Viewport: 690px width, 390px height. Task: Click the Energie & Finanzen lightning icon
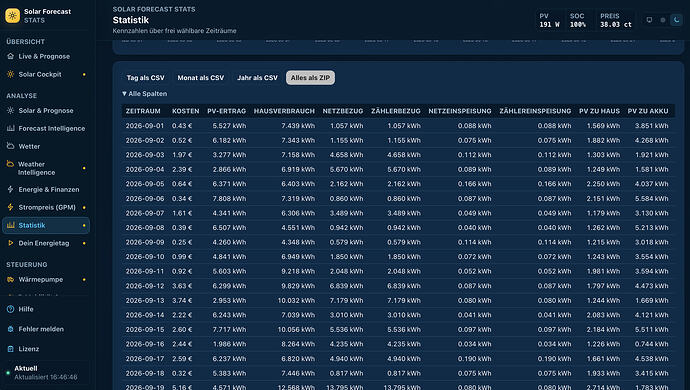click(x=11, y=189)
